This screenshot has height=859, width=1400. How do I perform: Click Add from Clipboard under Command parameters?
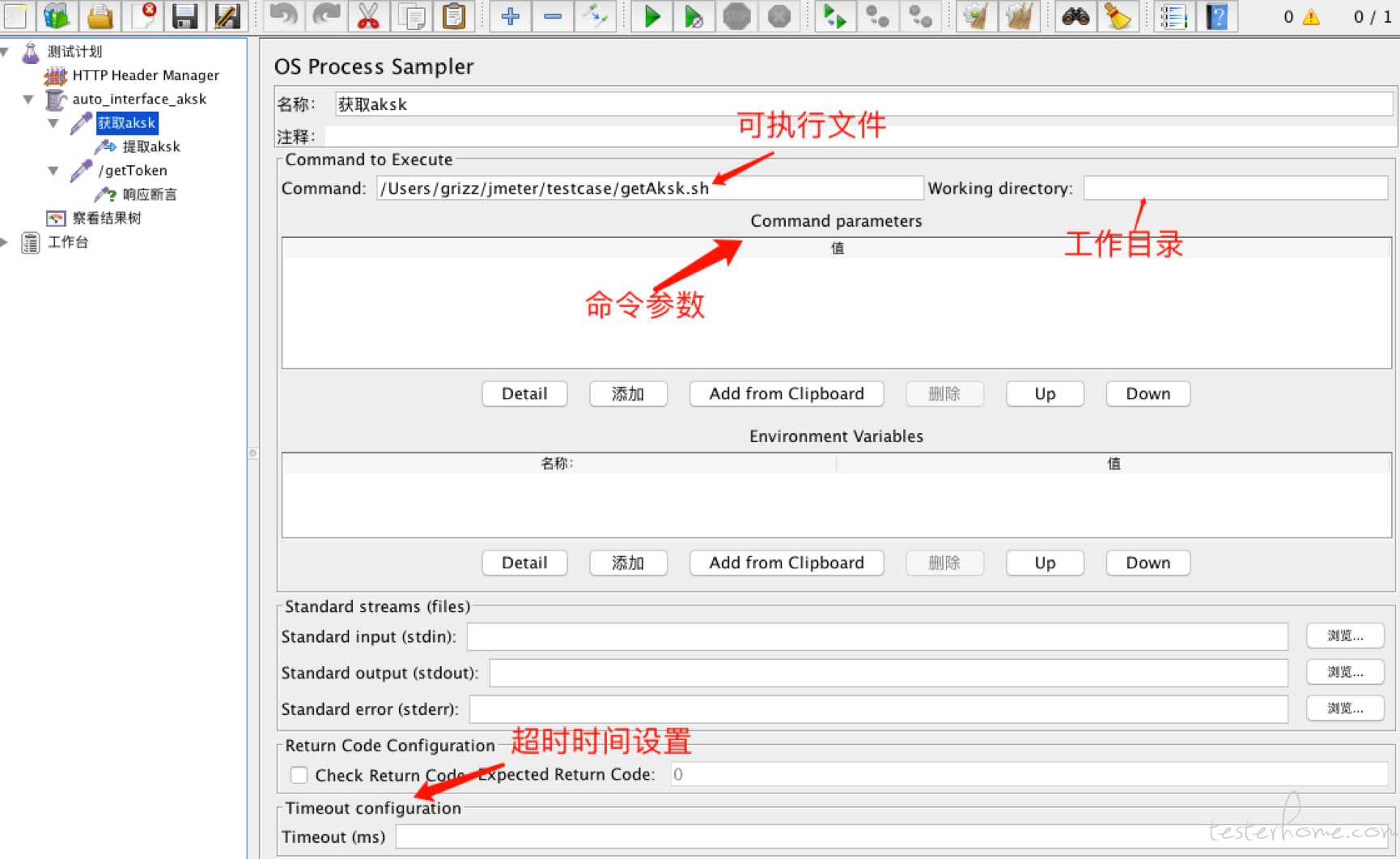click(787, 393)
